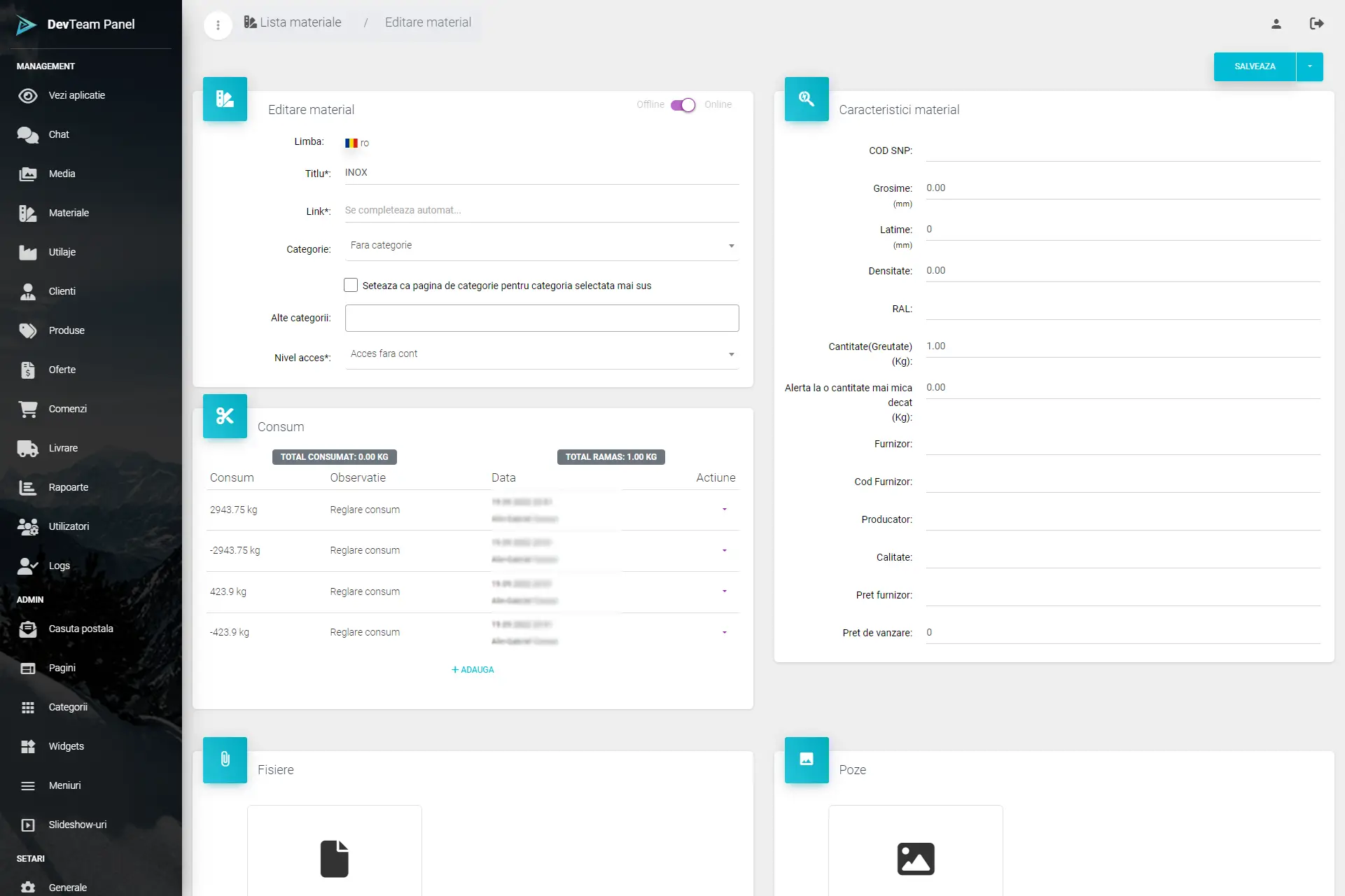Click the Livrare truck icon
Viewport: 1345px width, 896px height.
(x=28, y=448)
